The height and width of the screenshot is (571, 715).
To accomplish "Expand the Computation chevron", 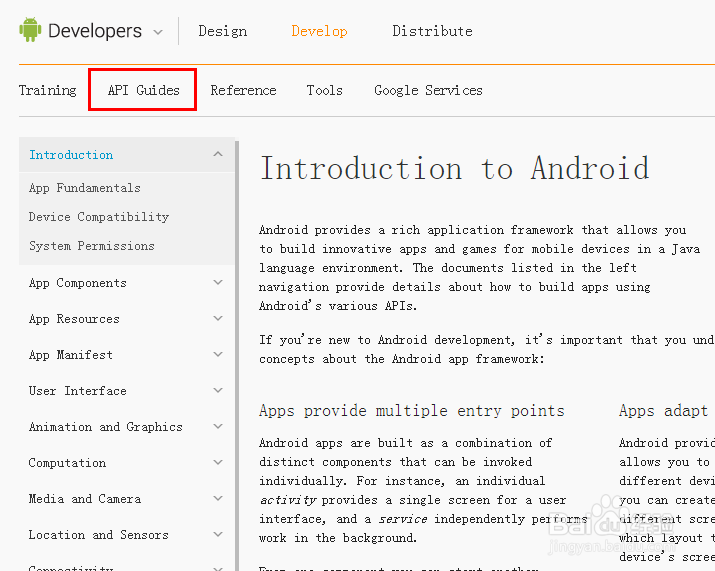I will (x=218, y=462).
